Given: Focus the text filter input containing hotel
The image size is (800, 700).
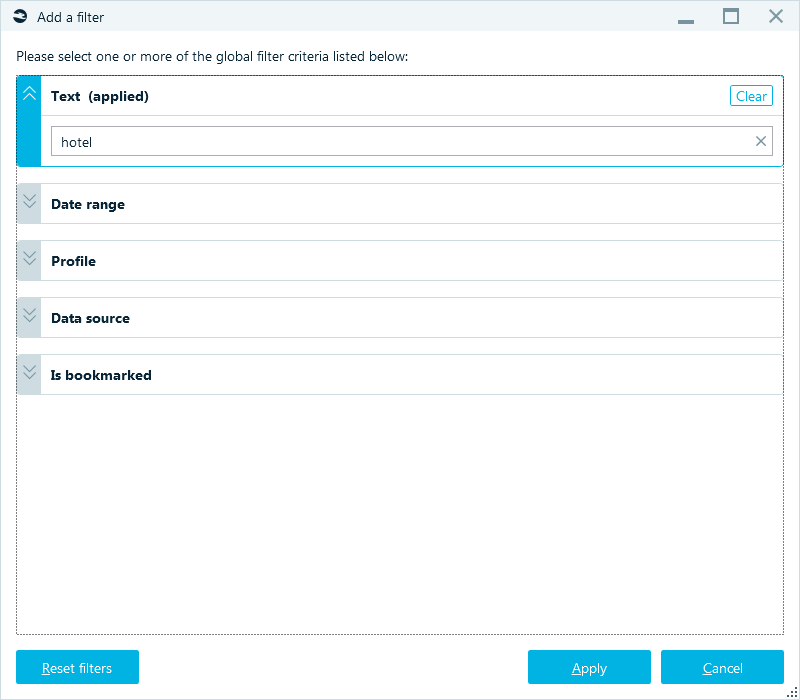Looking at the screenshot, I should point(412,141).
